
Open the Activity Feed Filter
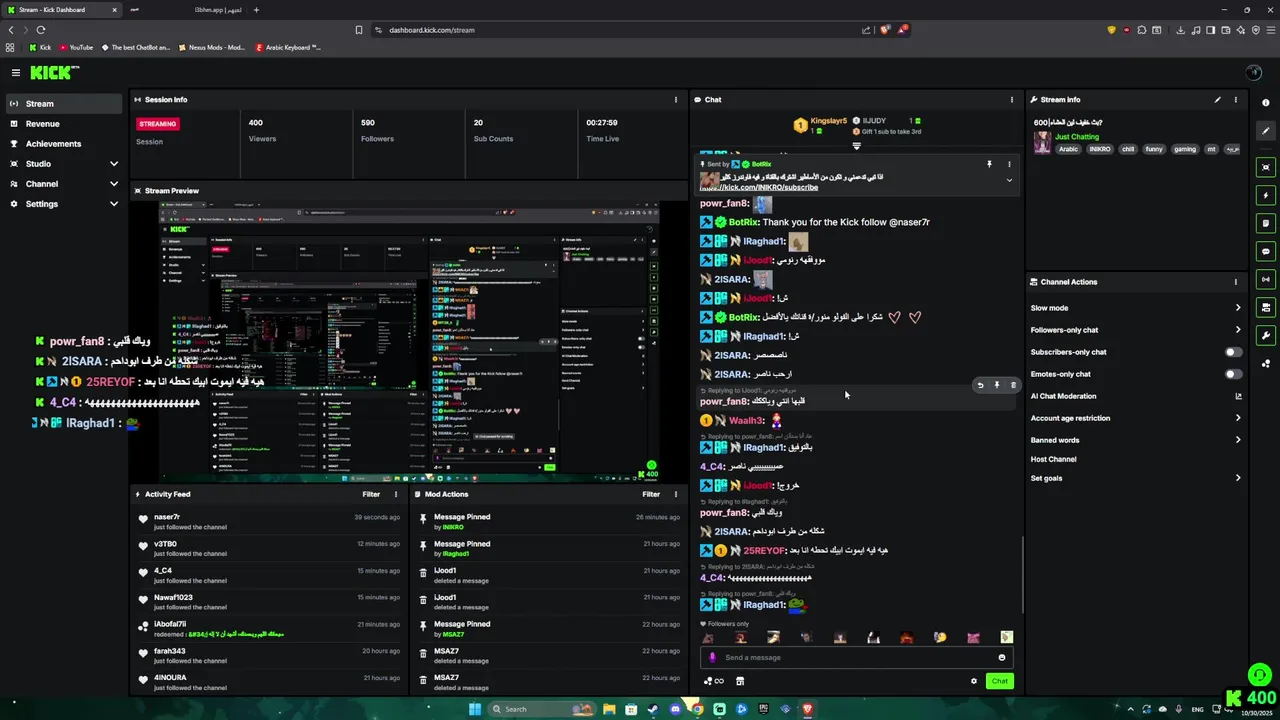pyautogui.click(x=371, y=494)
